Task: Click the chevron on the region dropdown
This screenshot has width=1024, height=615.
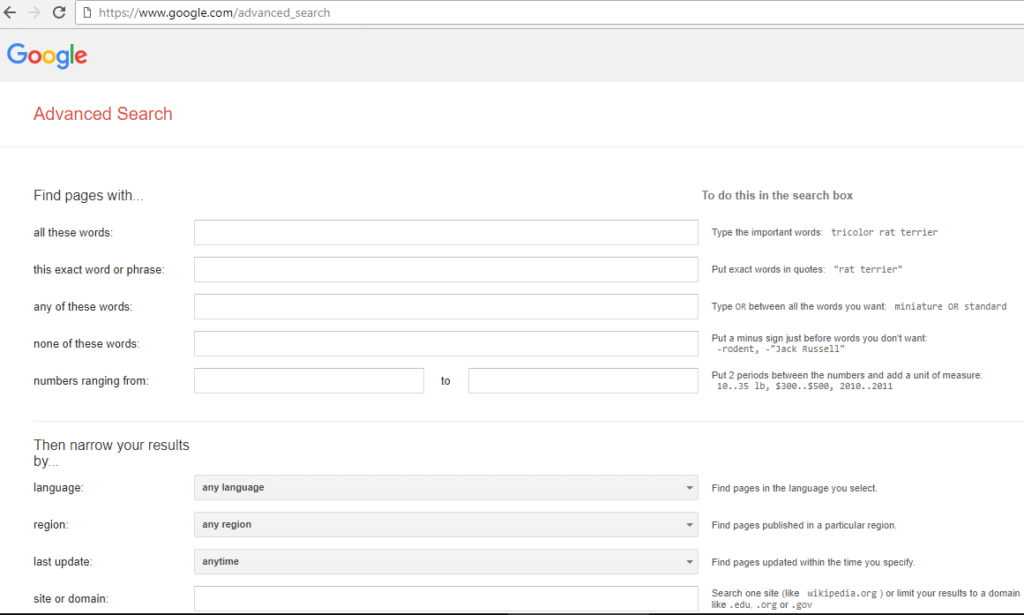Action: [x=689, y=524]
